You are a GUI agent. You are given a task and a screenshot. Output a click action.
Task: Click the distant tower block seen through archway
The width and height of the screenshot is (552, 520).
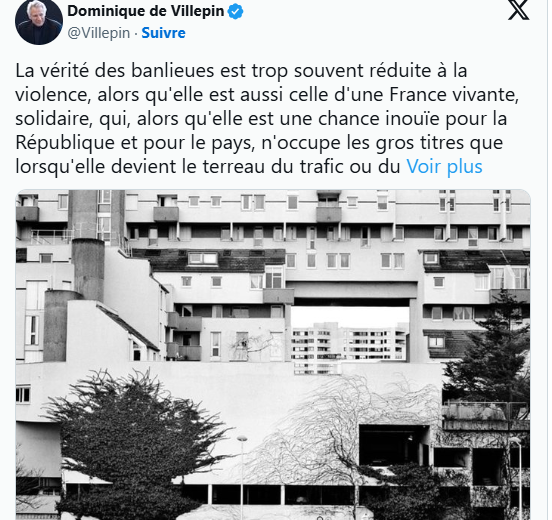[349, 345]
